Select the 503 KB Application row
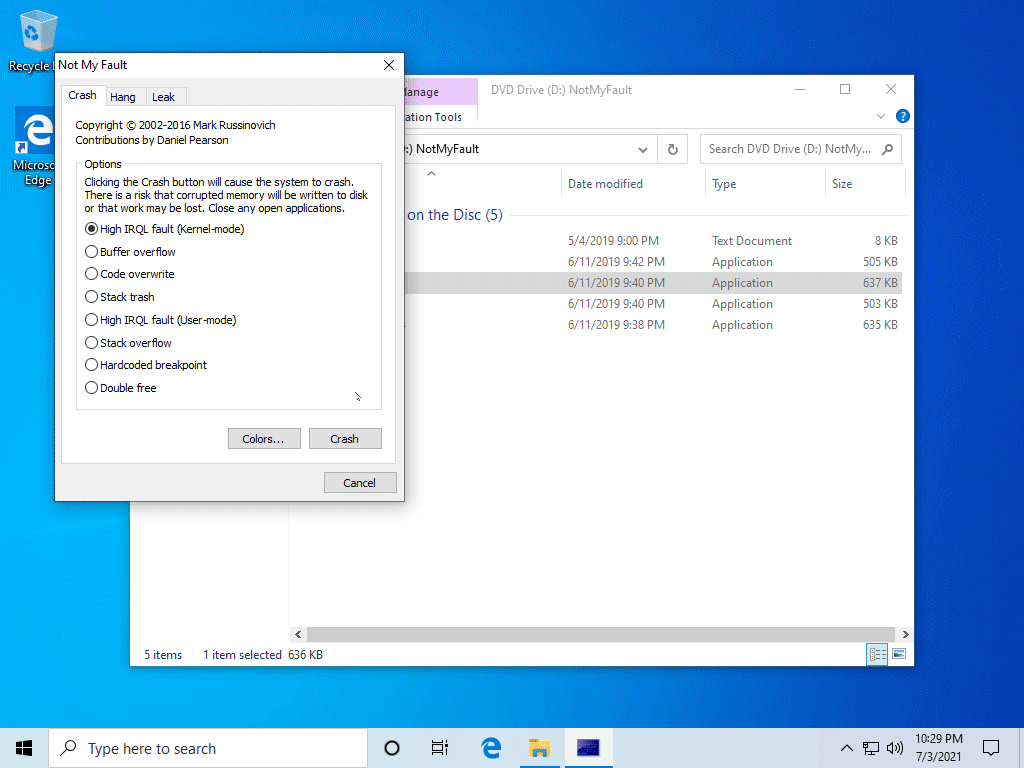The image size is (1024, 768). pos(655,304)
